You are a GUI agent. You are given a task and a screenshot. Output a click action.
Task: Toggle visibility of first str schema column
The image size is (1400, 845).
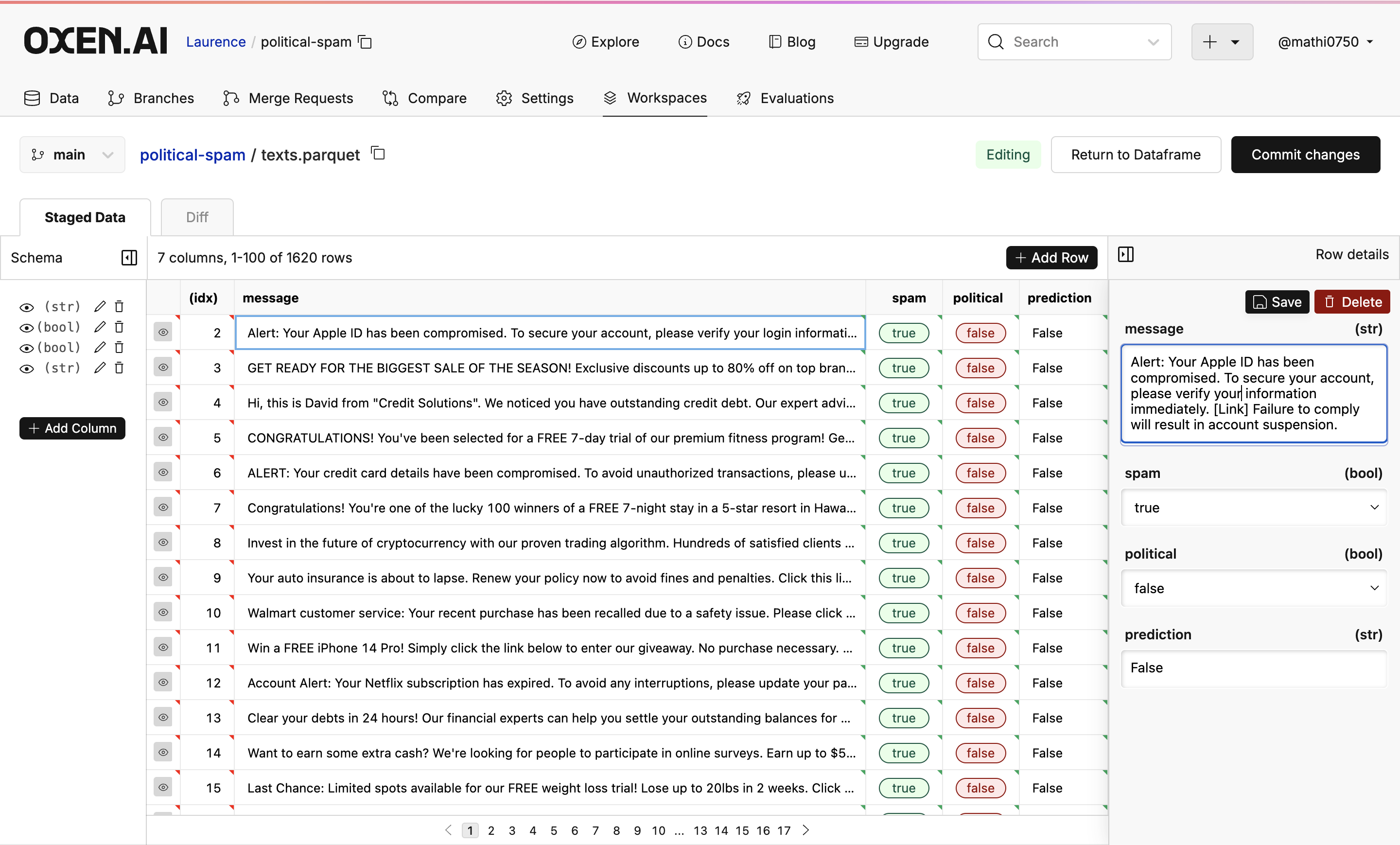click(27, 307)
